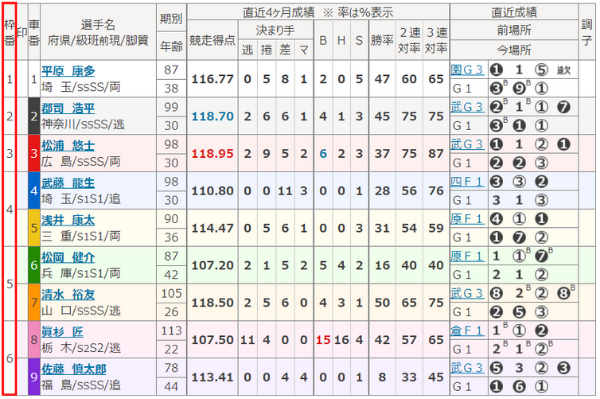Click the red number 3 car badge
This screenshot has width=600, height=399.
34,153
